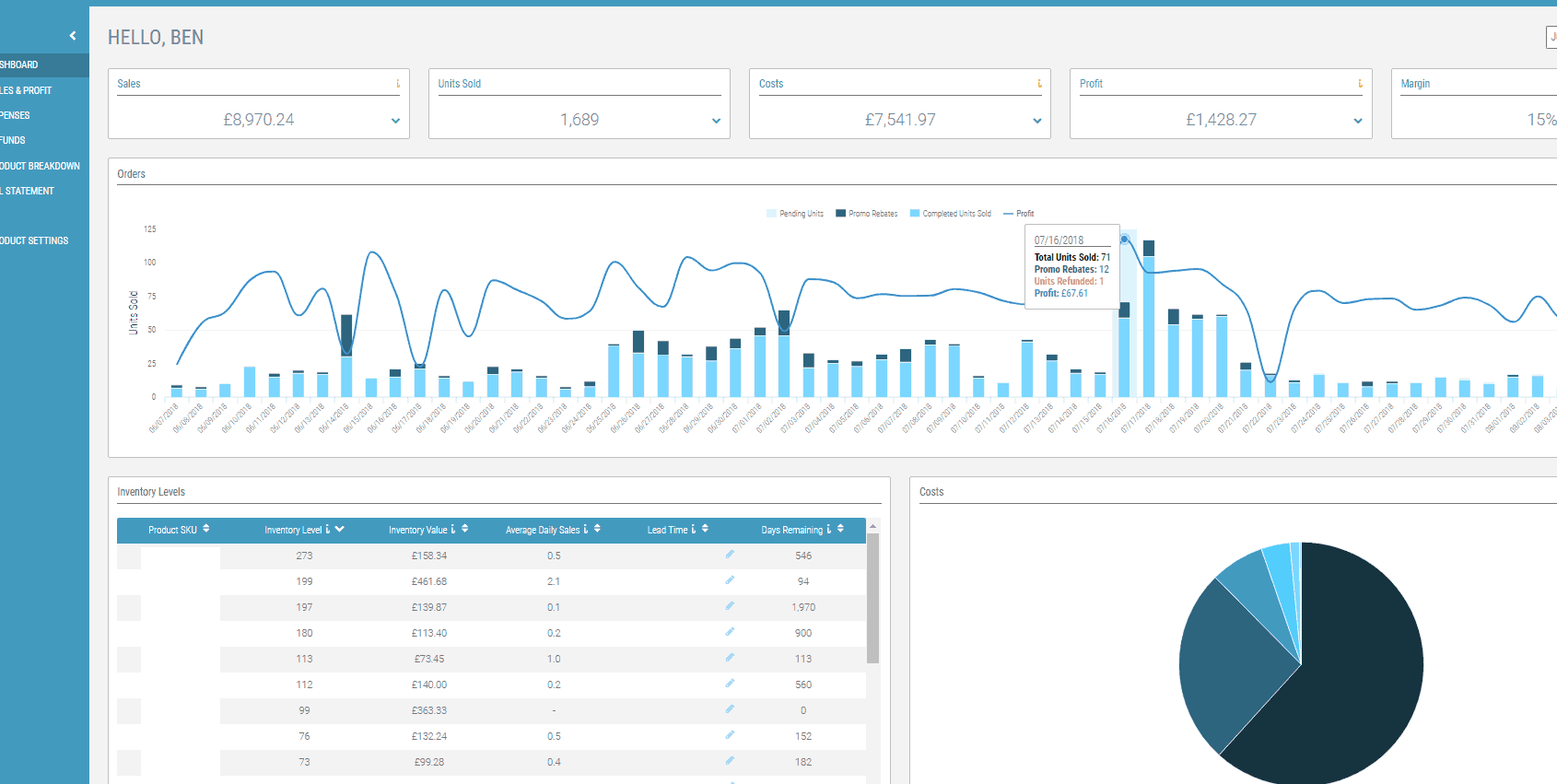
Task: Click the Days Remaining column header text
Action: 791,530
